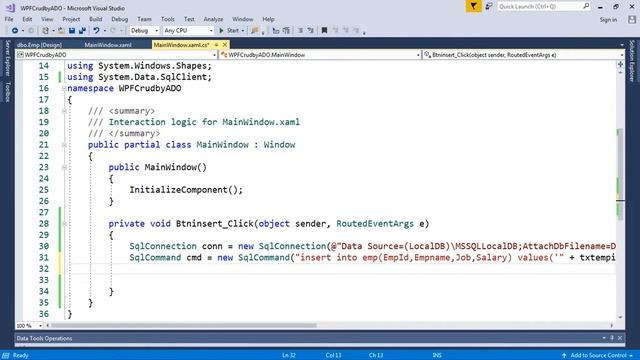Open the Window menu
Image resolution: width=640 pixels, height=360 pixels.
click(x=242, y=19)
